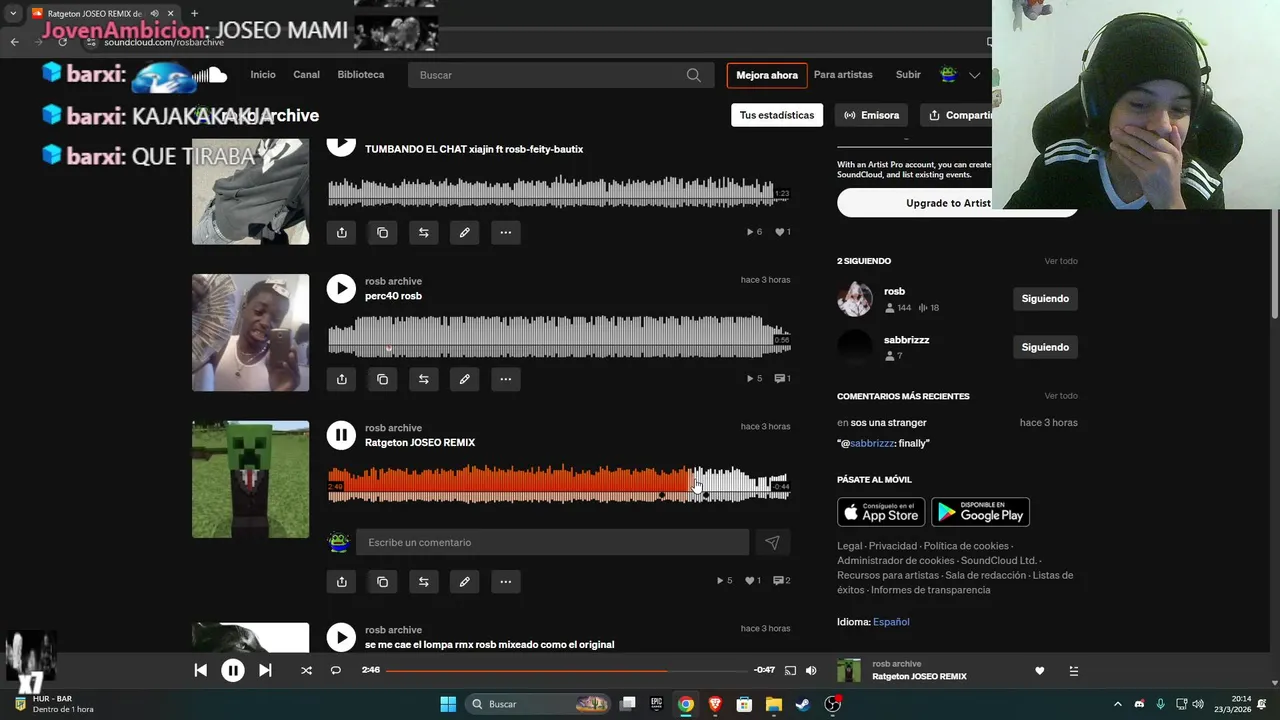Play the perc40 rosb track
The image size is (1280, 720).
tap(341, 289)
